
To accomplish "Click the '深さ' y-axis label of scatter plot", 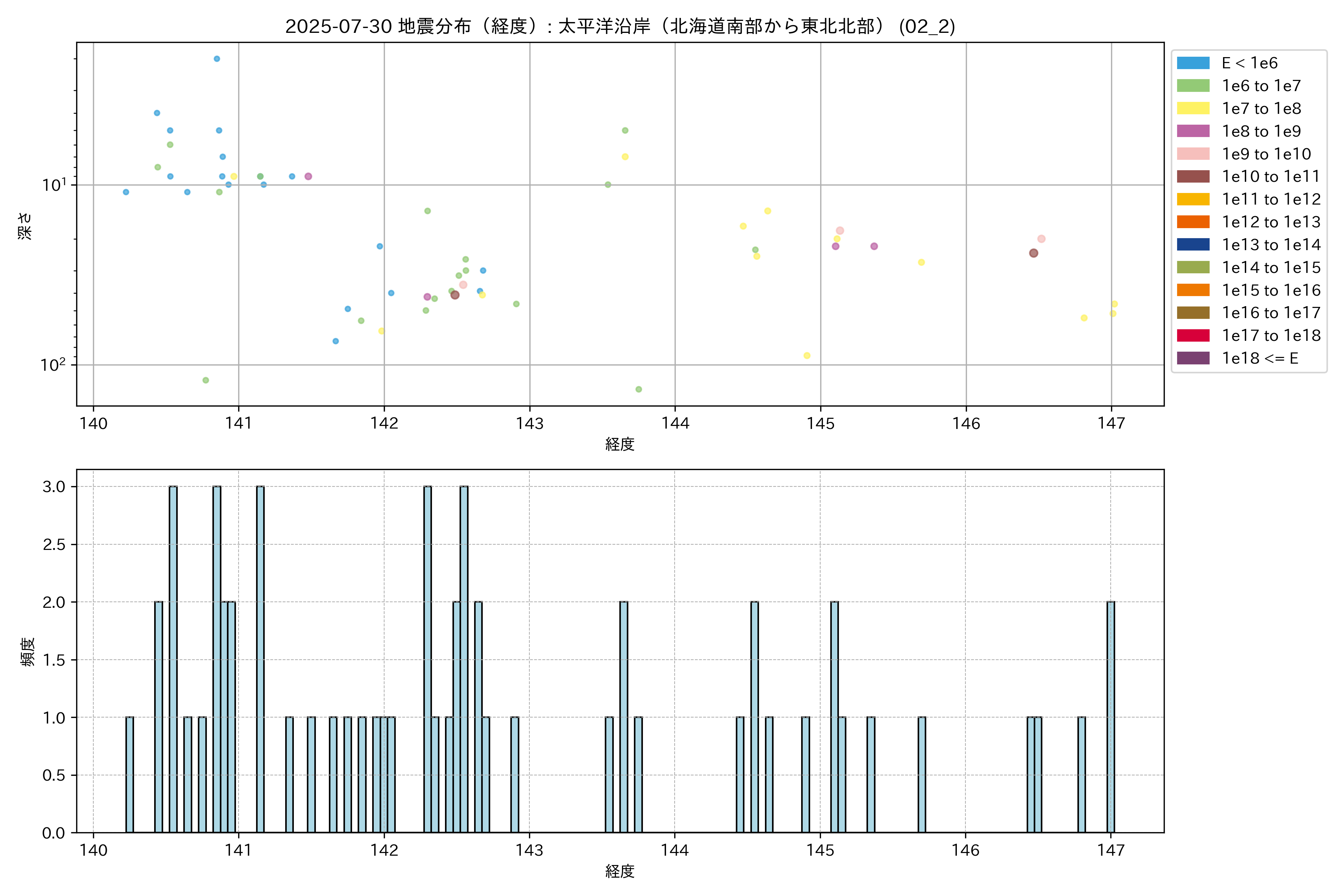I will (26, 226).
